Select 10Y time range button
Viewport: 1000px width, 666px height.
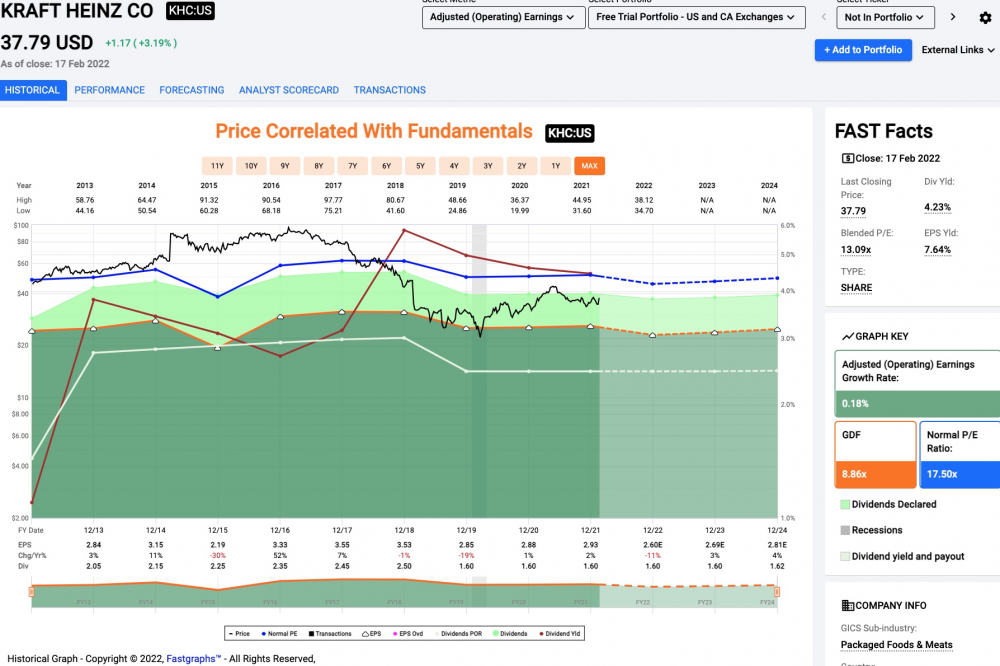(x=251, y=166)
